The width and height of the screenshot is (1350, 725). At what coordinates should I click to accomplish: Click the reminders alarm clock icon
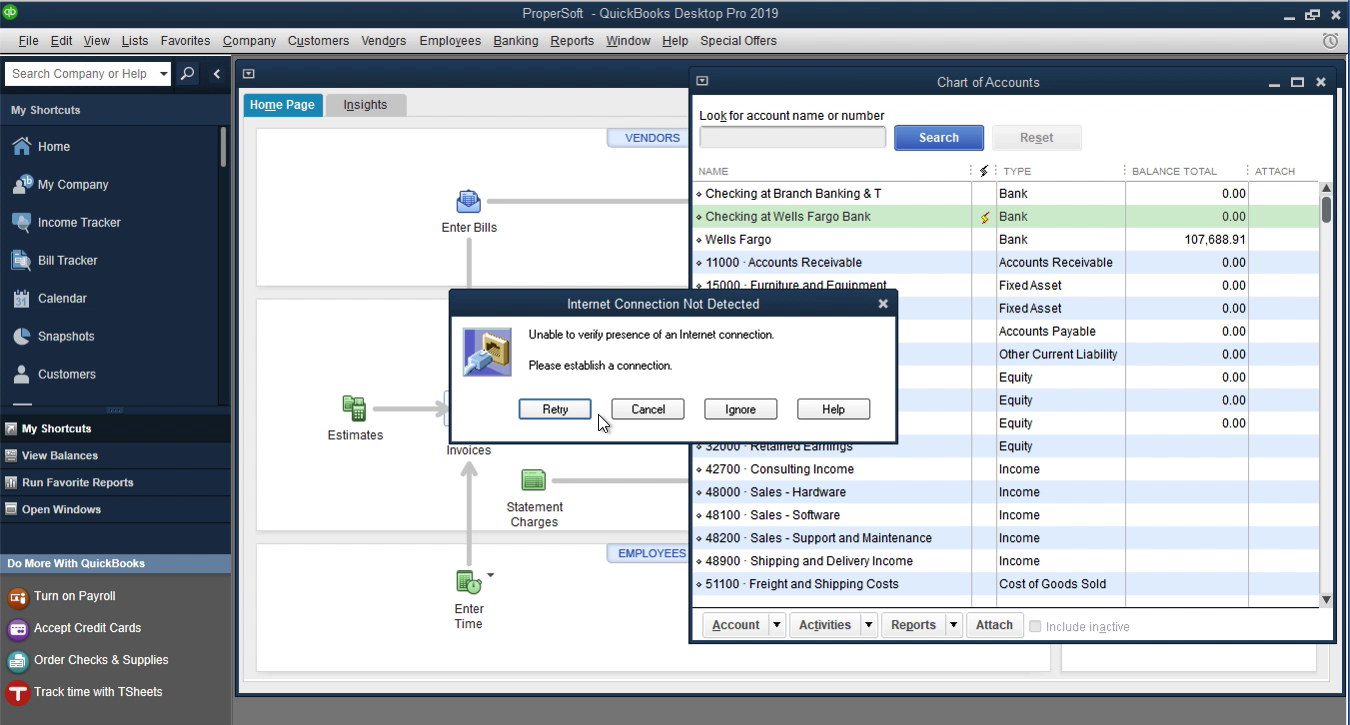tap(1330, 41)
